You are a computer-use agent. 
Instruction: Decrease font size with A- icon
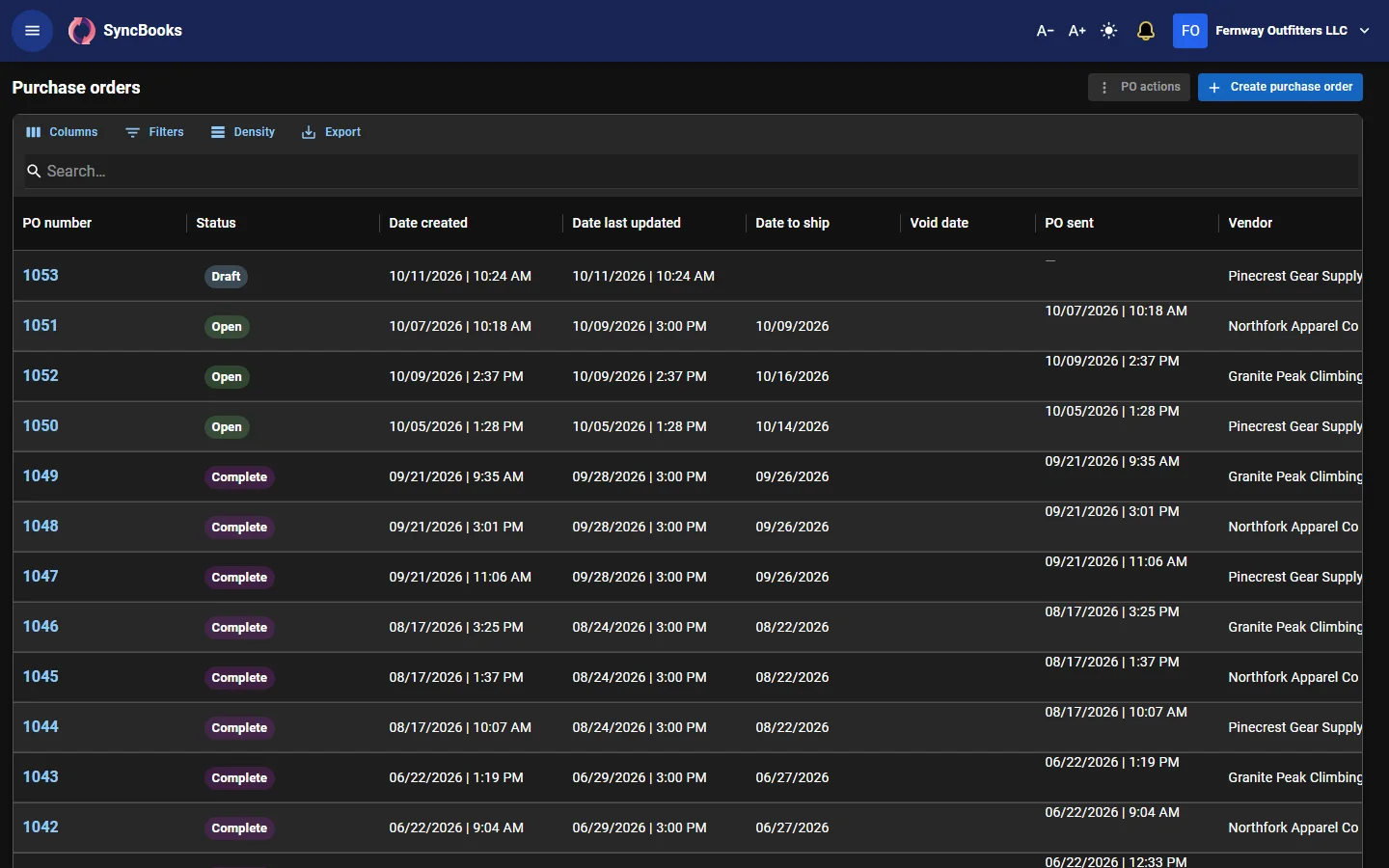1045,31
